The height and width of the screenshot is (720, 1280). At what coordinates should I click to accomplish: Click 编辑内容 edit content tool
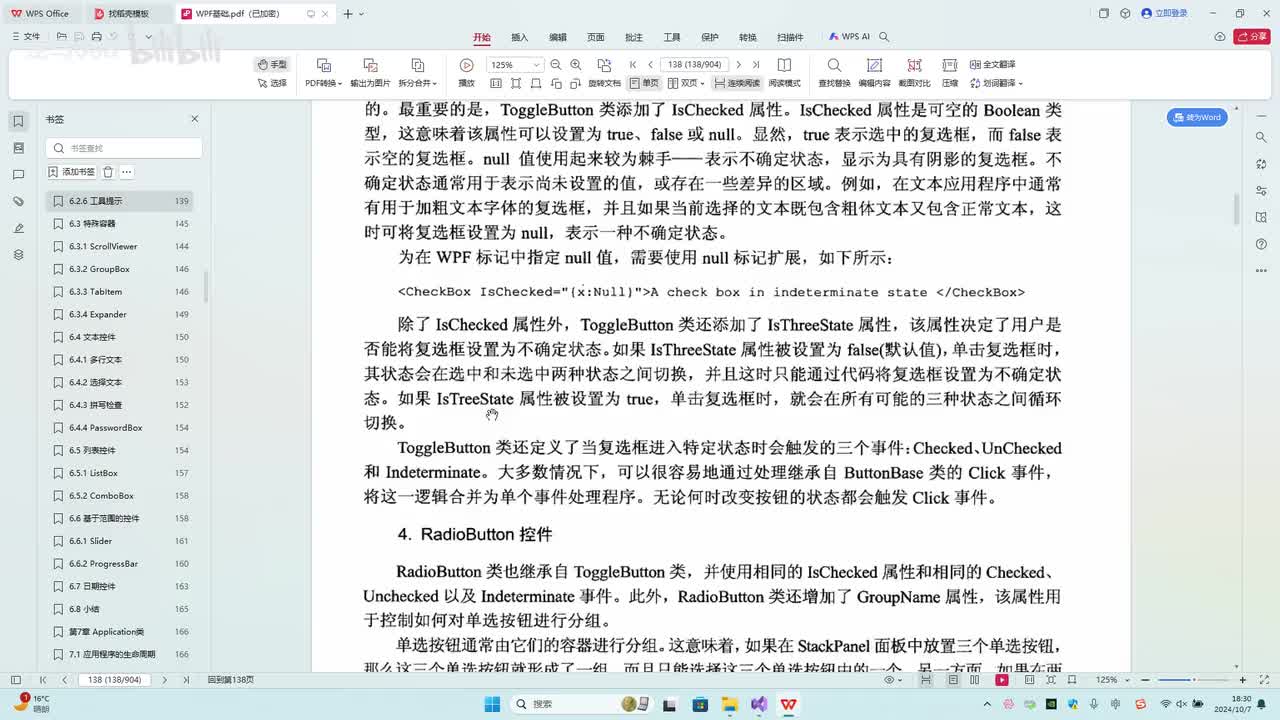pos(874,73)
